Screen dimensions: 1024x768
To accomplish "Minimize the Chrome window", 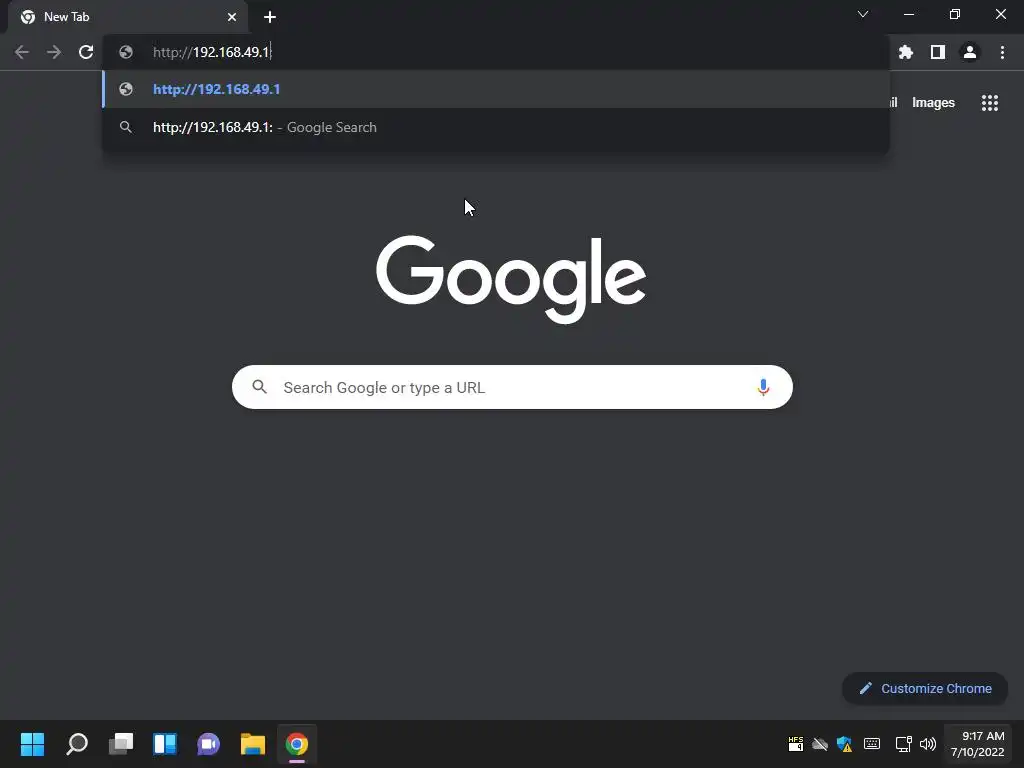I will tap(908, 14).
